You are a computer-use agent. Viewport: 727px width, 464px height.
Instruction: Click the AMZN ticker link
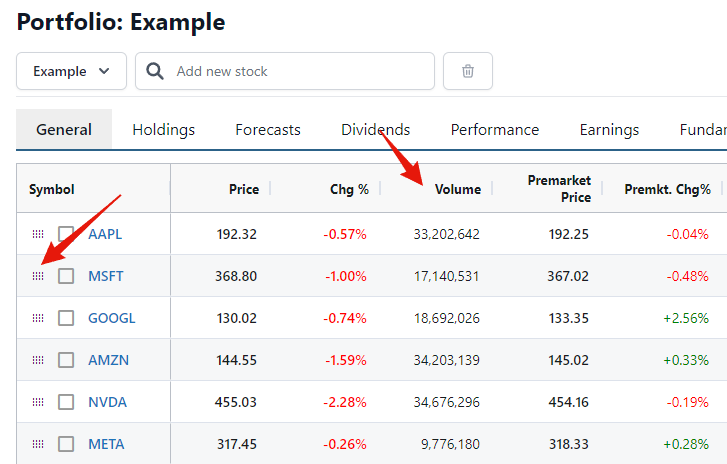108,360
